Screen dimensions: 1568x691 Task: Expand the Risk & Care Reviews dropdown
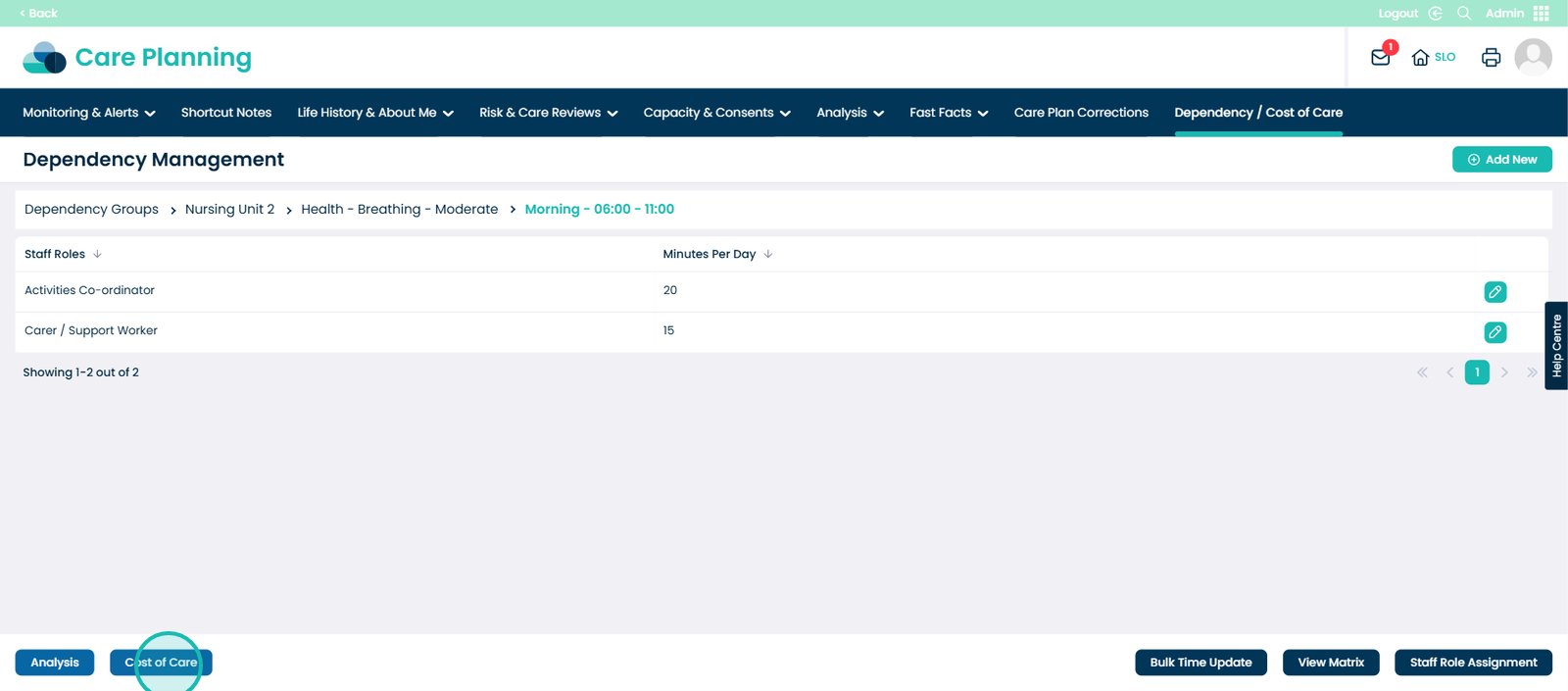coord(548,113)
